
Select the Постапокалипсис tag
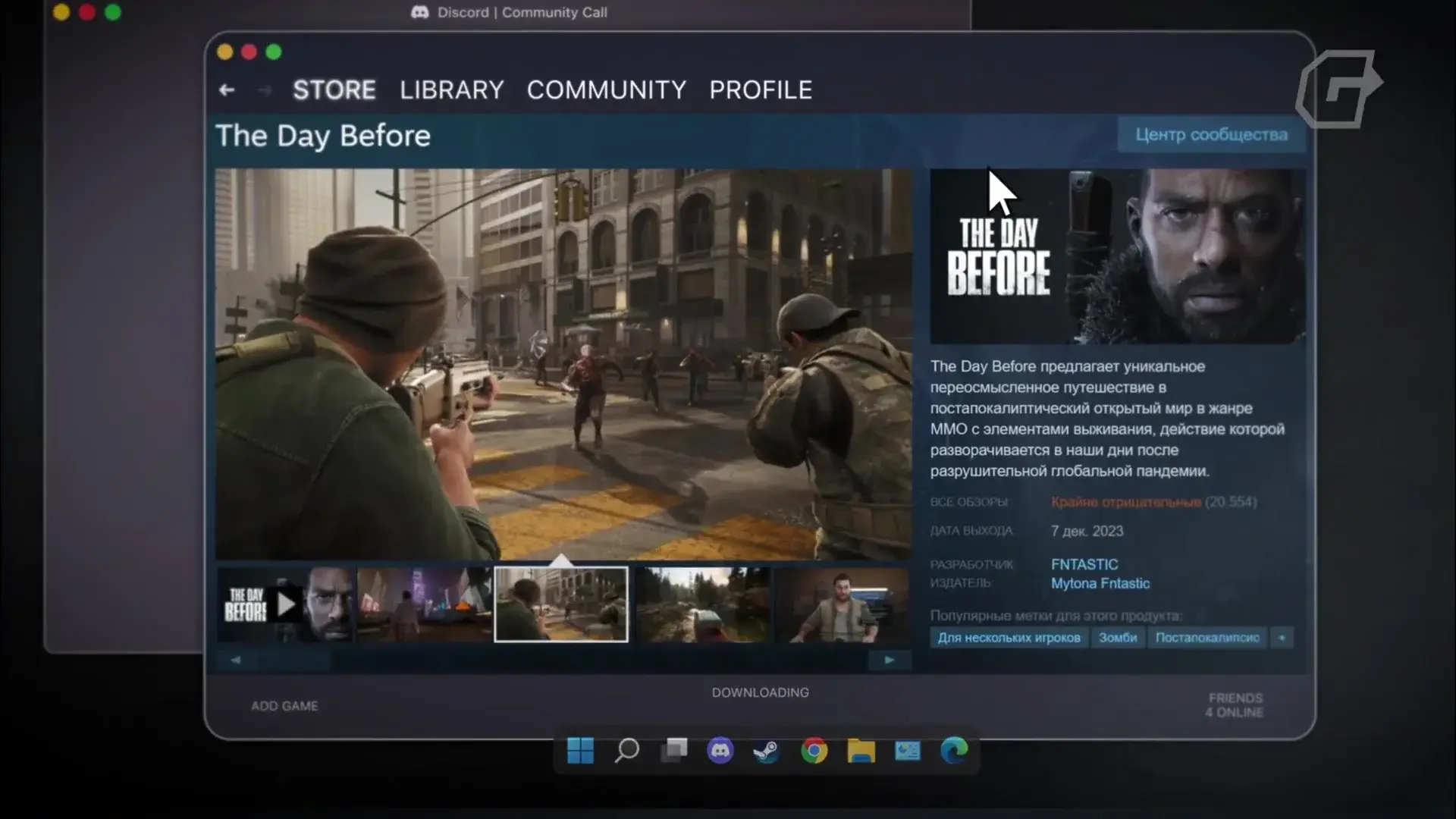coord(1207,638)
